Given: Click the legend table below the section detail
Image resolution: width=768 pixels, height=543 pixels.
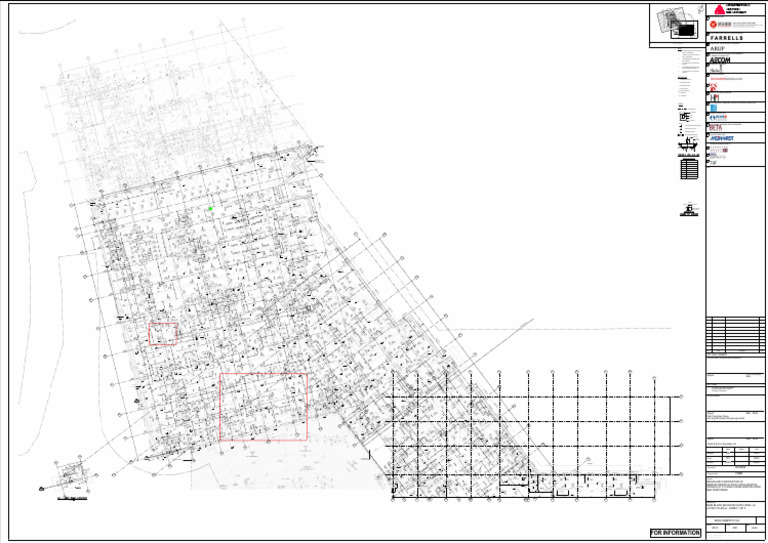Looking at the screenshot, I should point(689,168).
